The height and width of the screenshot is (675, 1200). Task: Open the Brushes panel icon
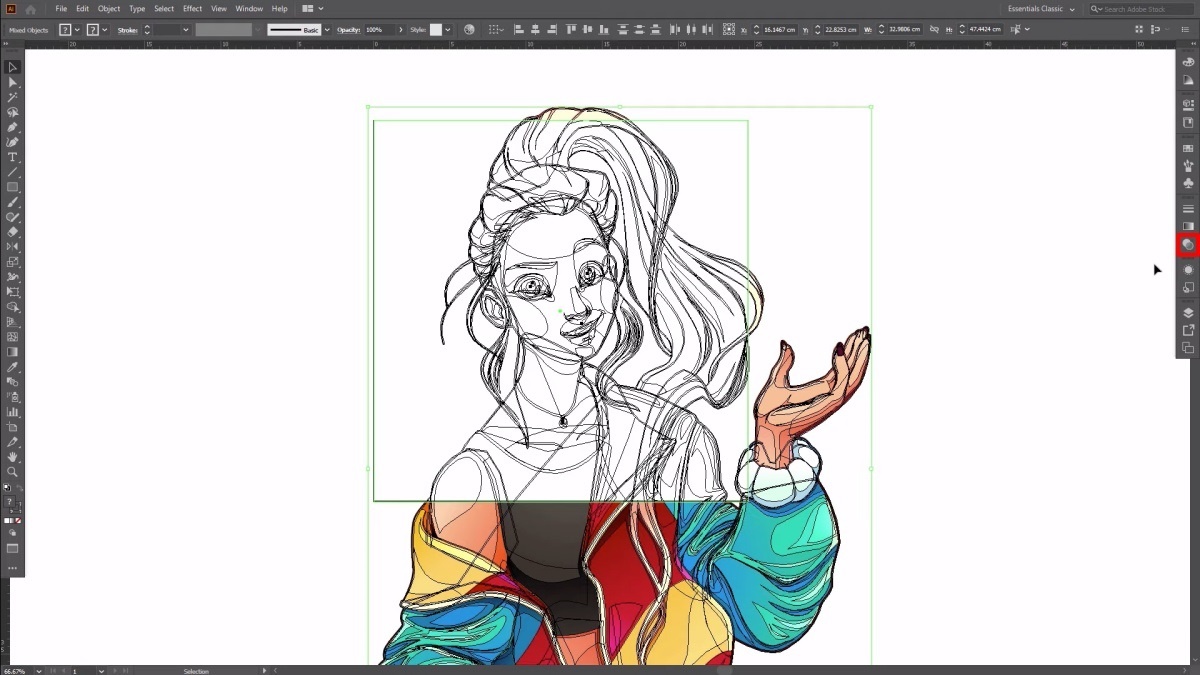1188,166
